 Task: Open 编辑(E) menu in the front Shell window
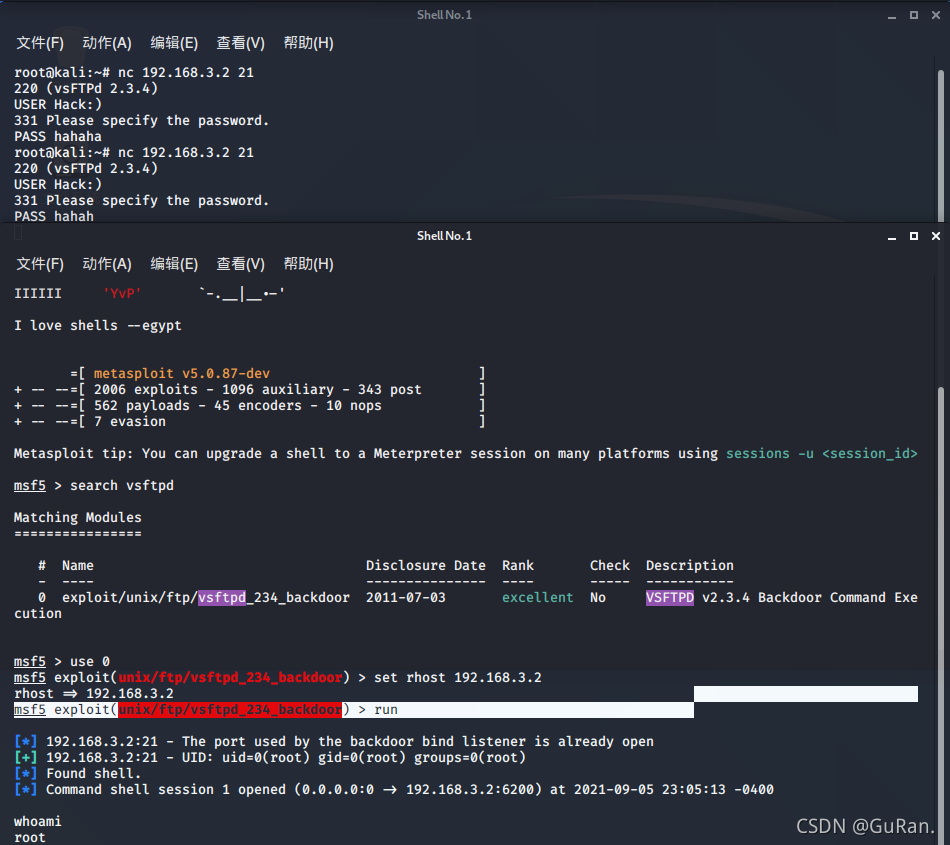174,264
